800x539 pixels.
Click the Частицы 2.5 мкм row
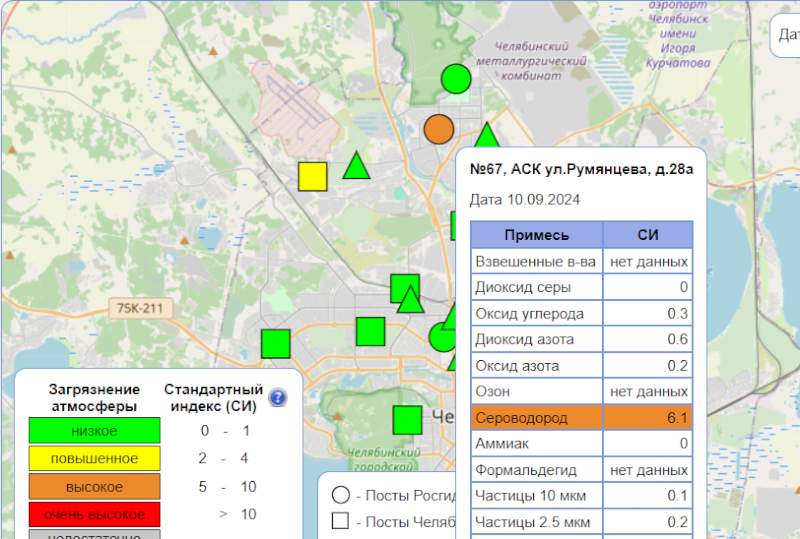[x=582, y=522]
